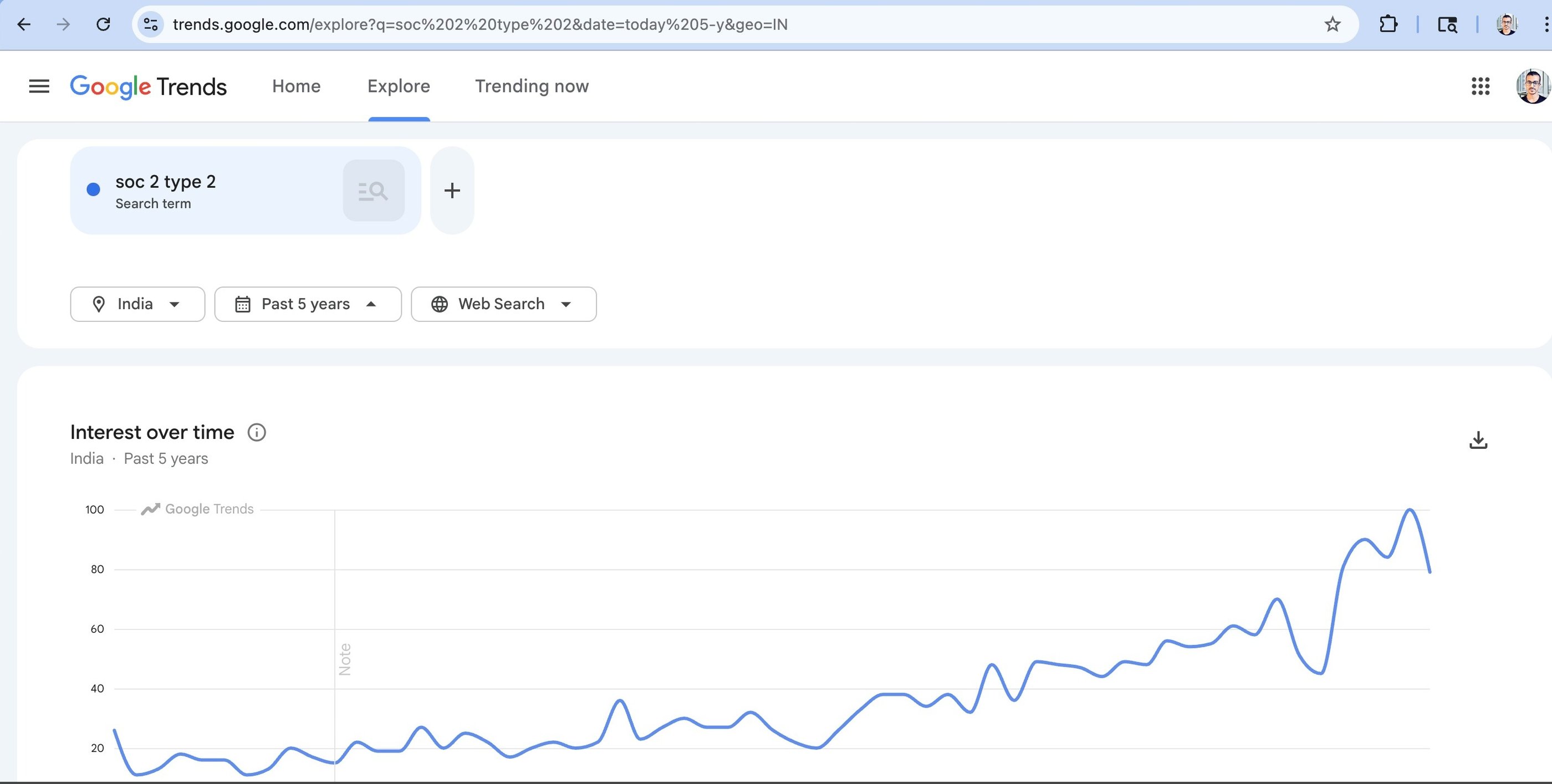
Task: Click the Note marker on the chart
Action: [x=345, y=659]
